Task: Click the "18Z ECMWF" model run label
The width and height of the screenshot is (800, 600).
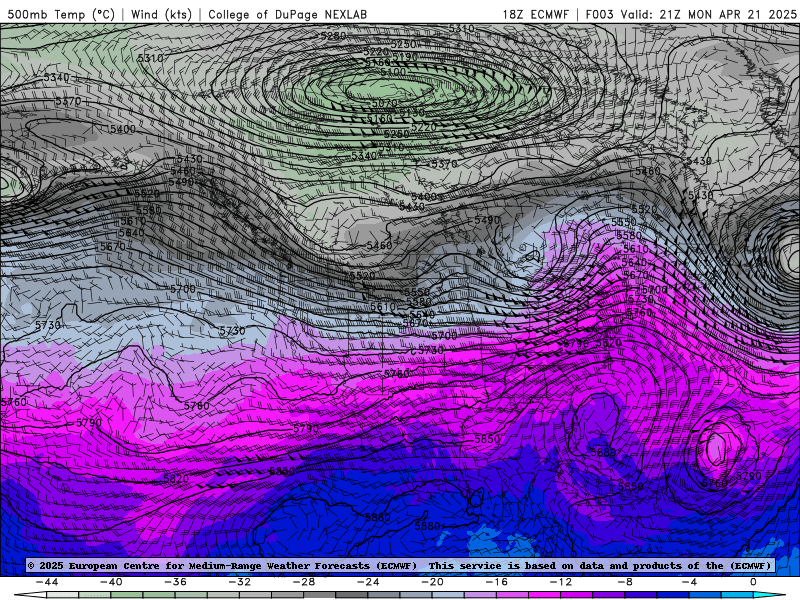Action: [535, 14]
